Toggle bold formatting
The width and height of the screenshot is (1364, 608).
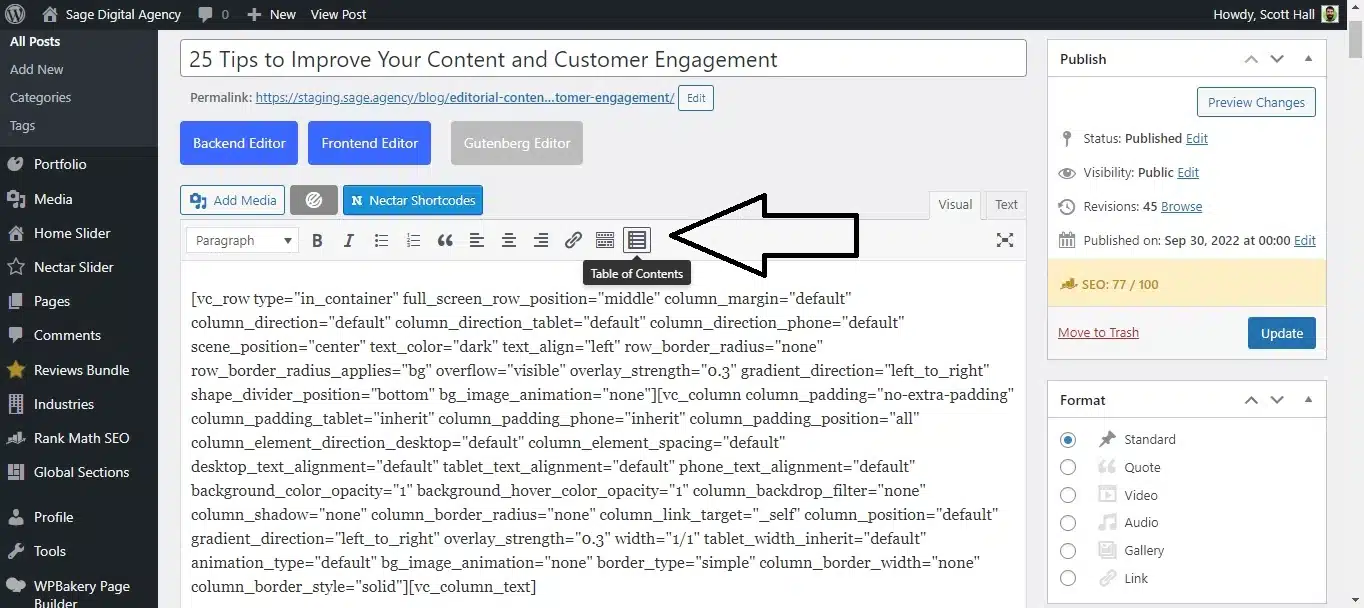[317, 240]
